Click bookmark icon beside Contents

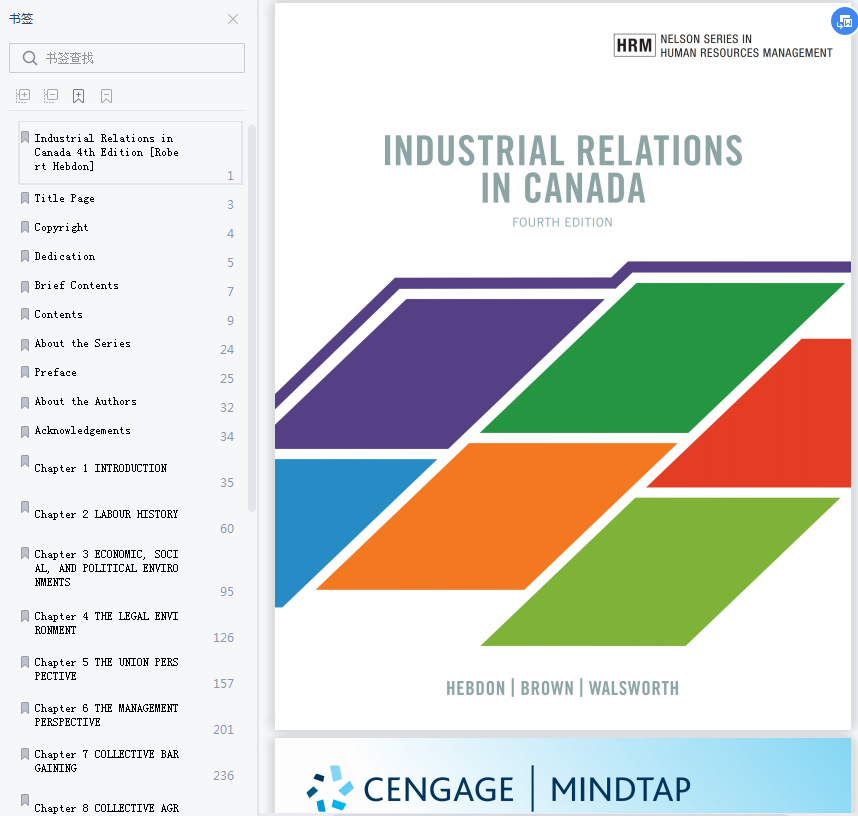(x=25, y=314)
